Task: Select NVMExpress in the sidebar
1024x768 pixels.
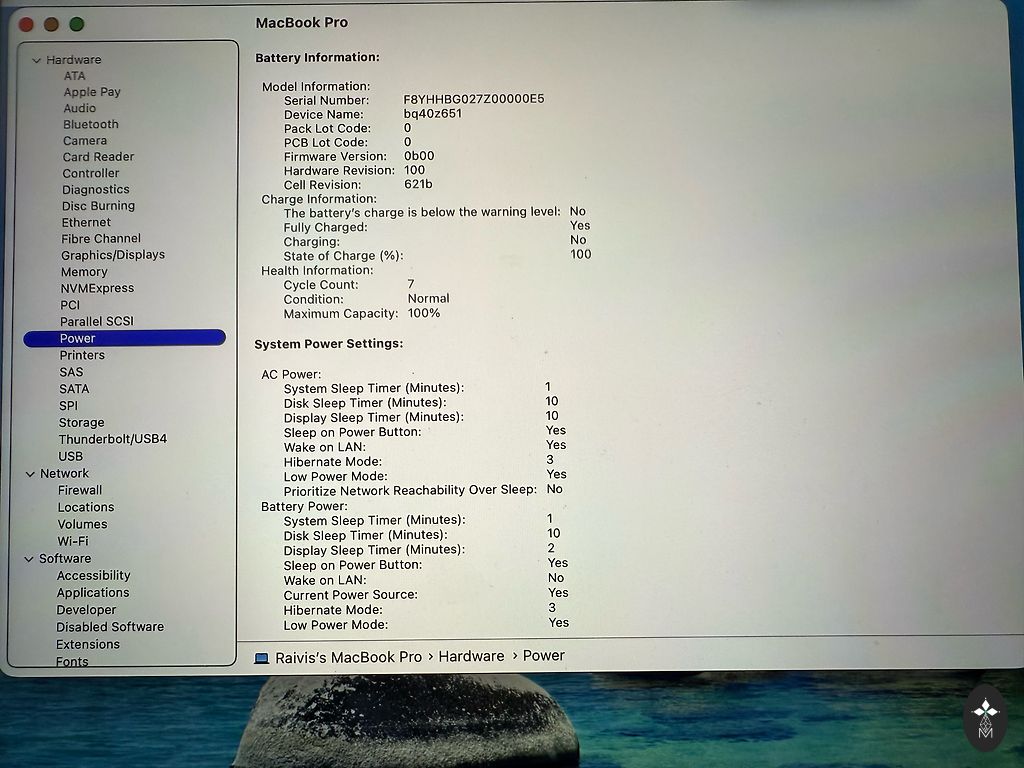Action: pos(97,288)
